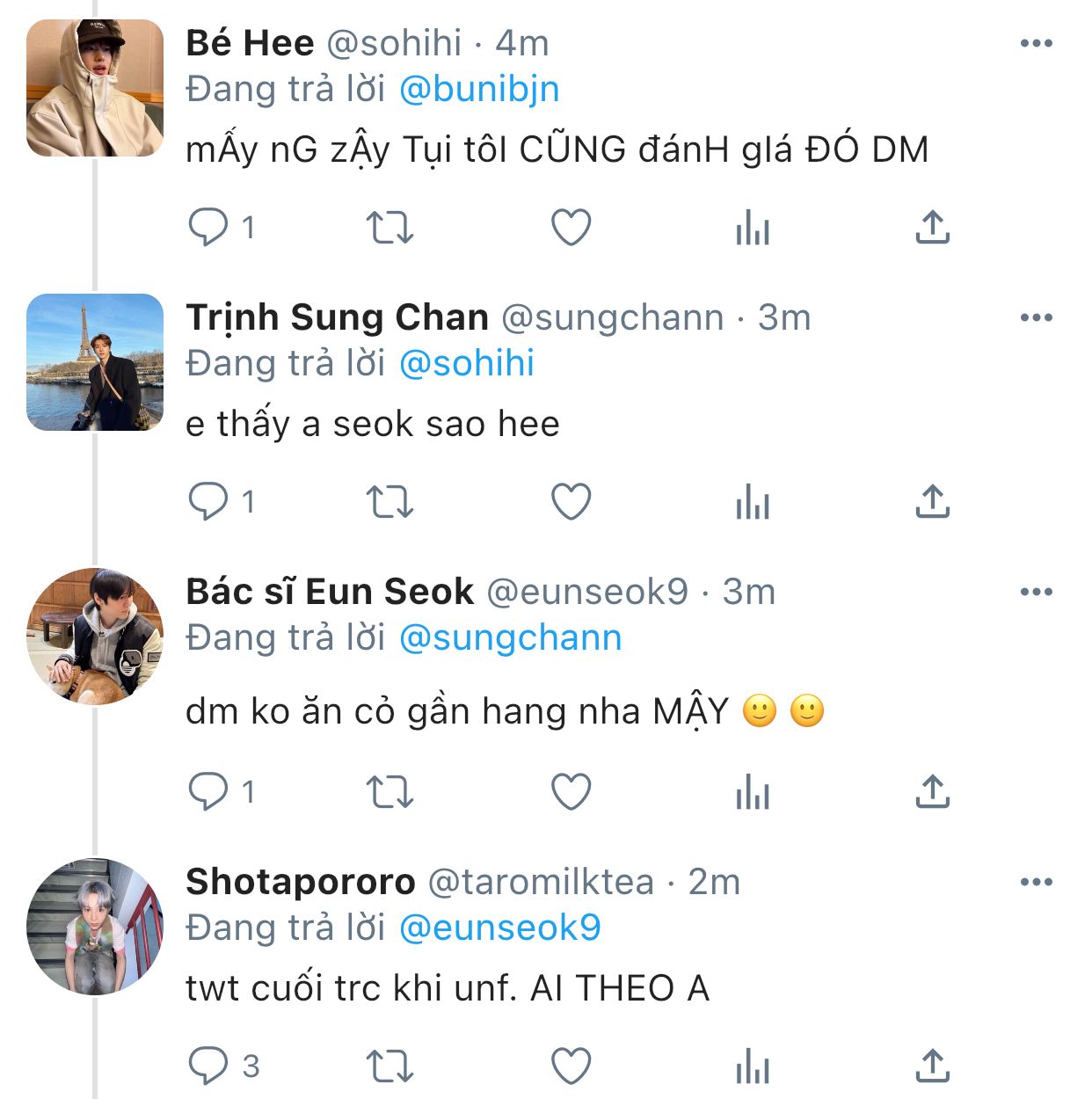1092x1099 pixels.
Task: Open more options on Trịnh Sung Chan's tweet
Action: 1037,317
